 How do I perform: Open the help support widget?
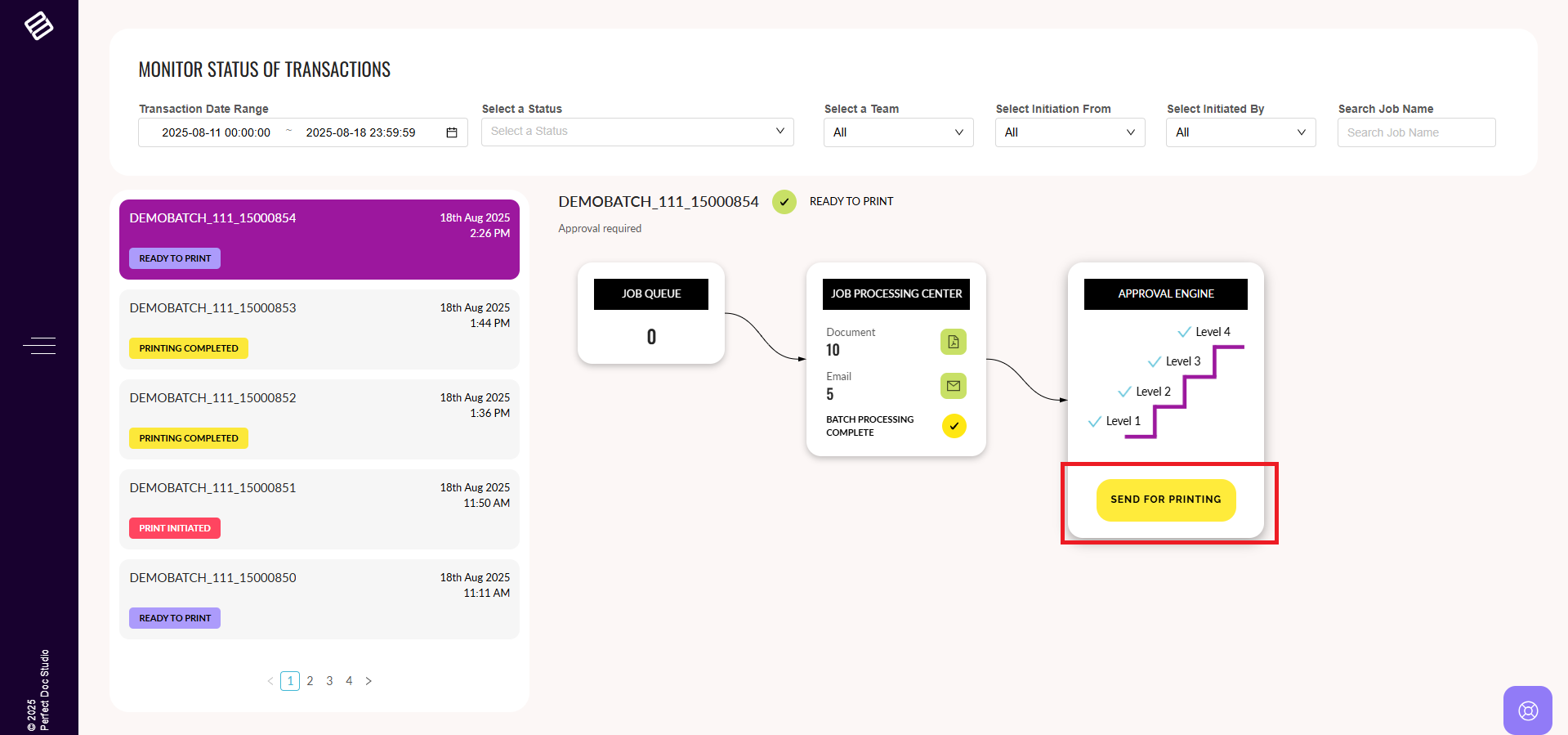point(1527,710)
